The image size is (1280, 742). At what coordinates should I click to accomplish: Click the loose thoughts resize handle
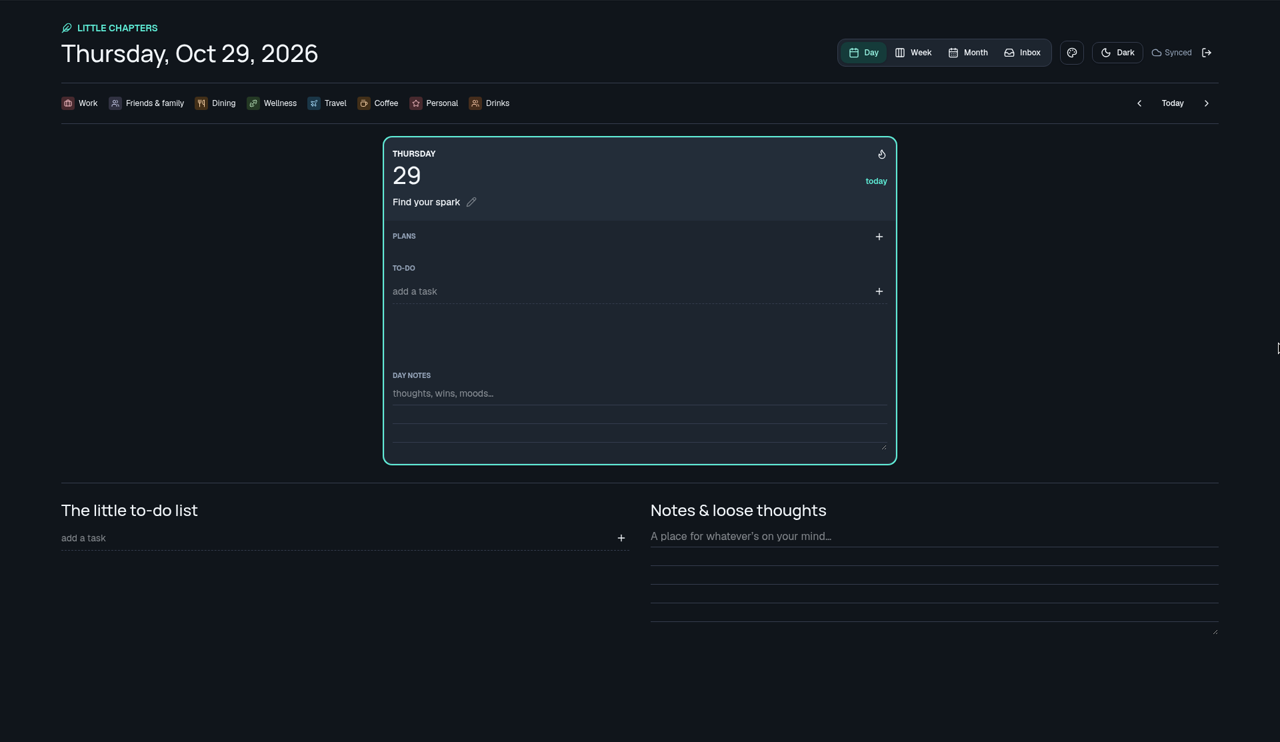pos(1214,631)
